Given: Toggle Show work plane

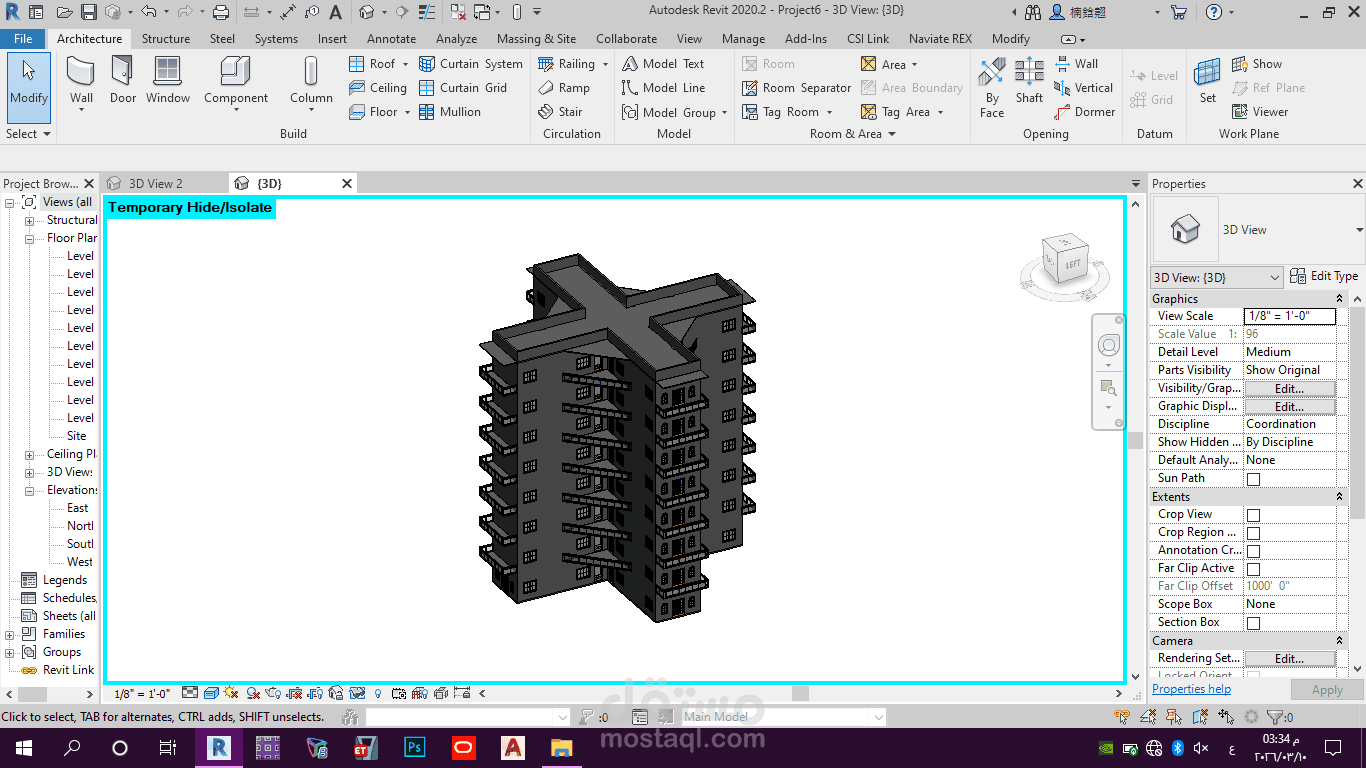Looking at the screenshot, I should tap(1256, 64).
